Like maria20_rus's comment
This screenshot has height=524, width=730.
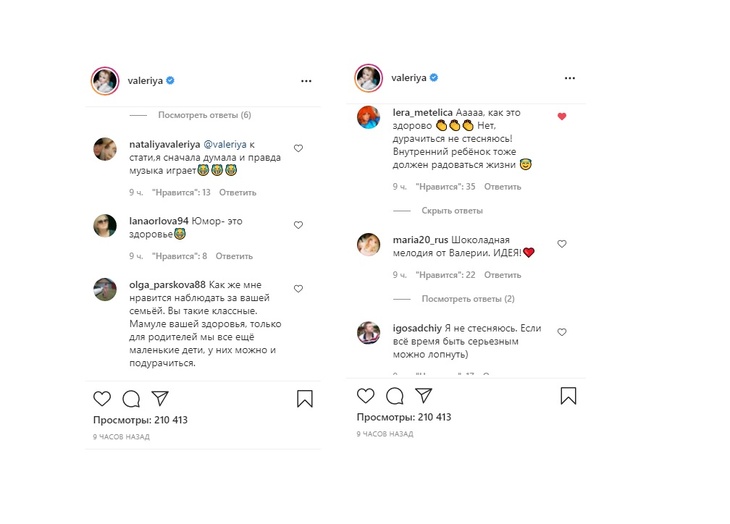[562, 244]
